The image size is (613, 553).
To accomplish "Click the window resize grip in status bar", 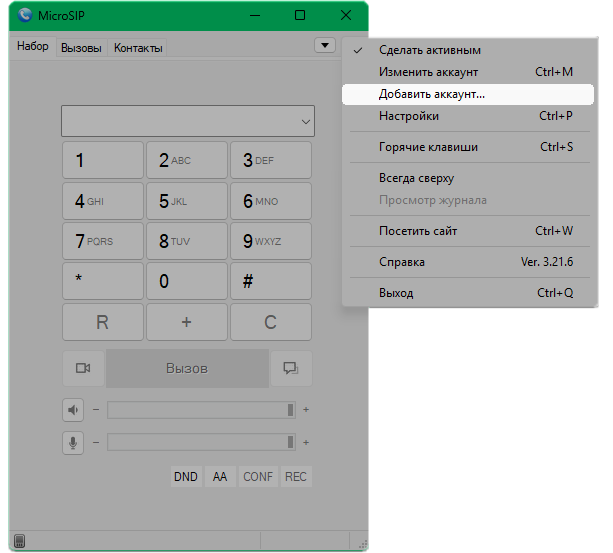I will tap(363, 544).
